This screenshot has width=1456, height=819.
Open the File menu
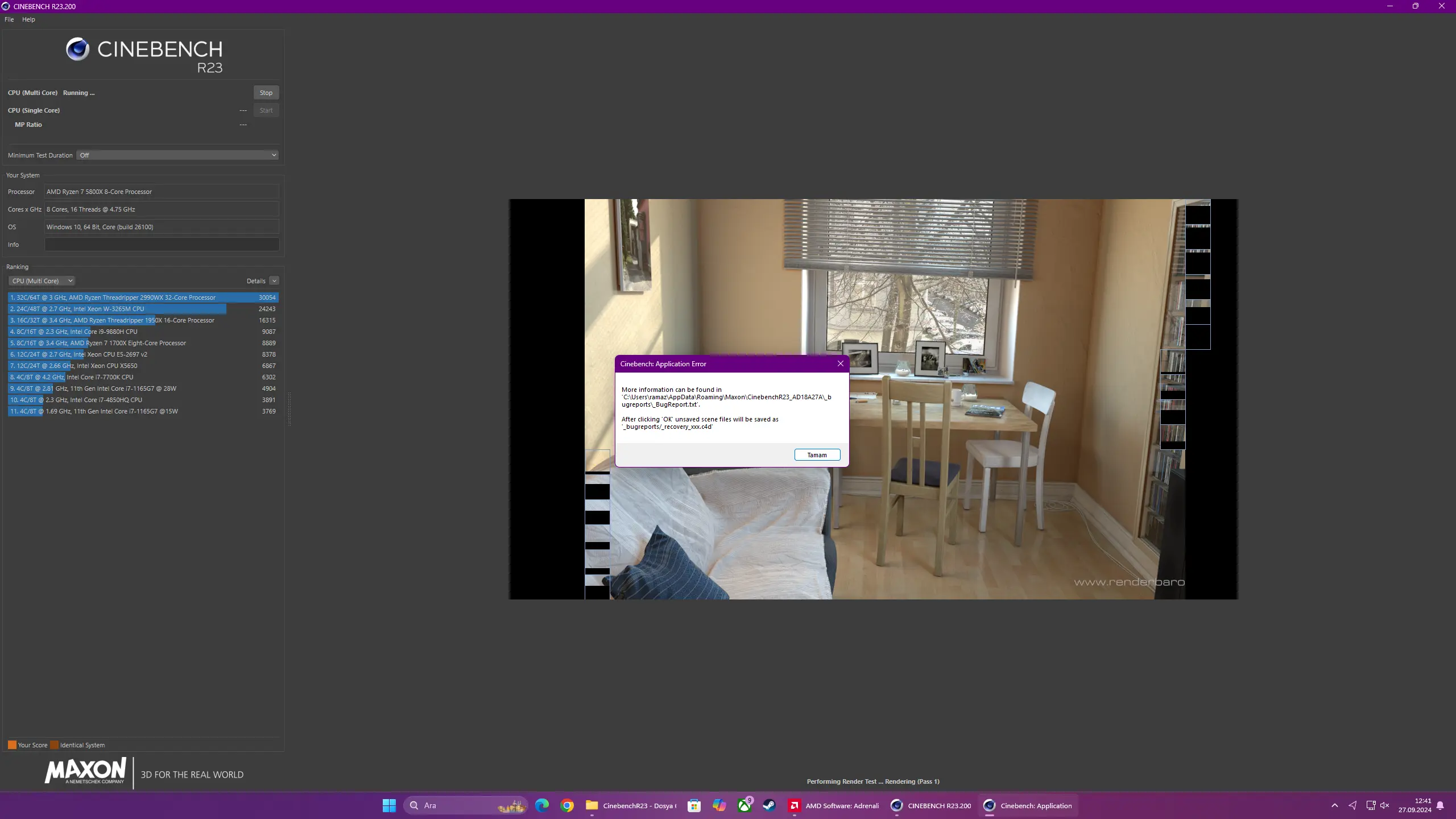[x=9, y=19]
